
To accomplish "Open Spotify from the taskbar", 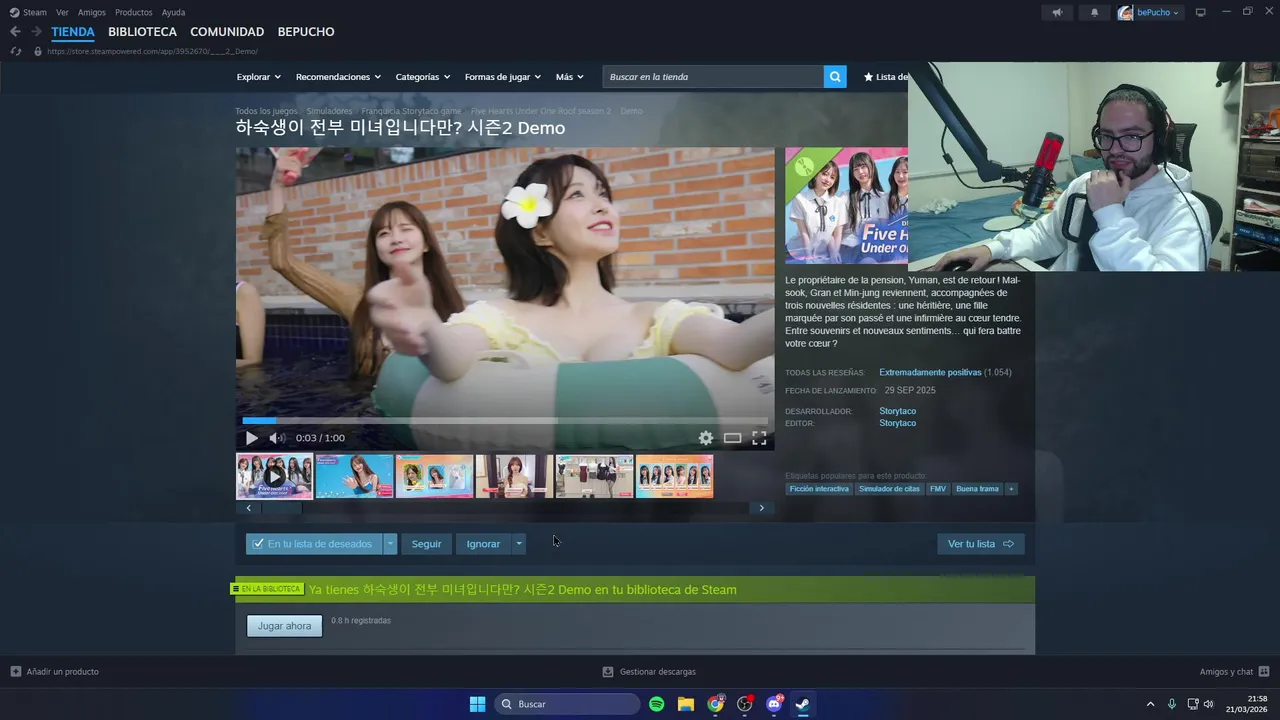I will point(657,704).
